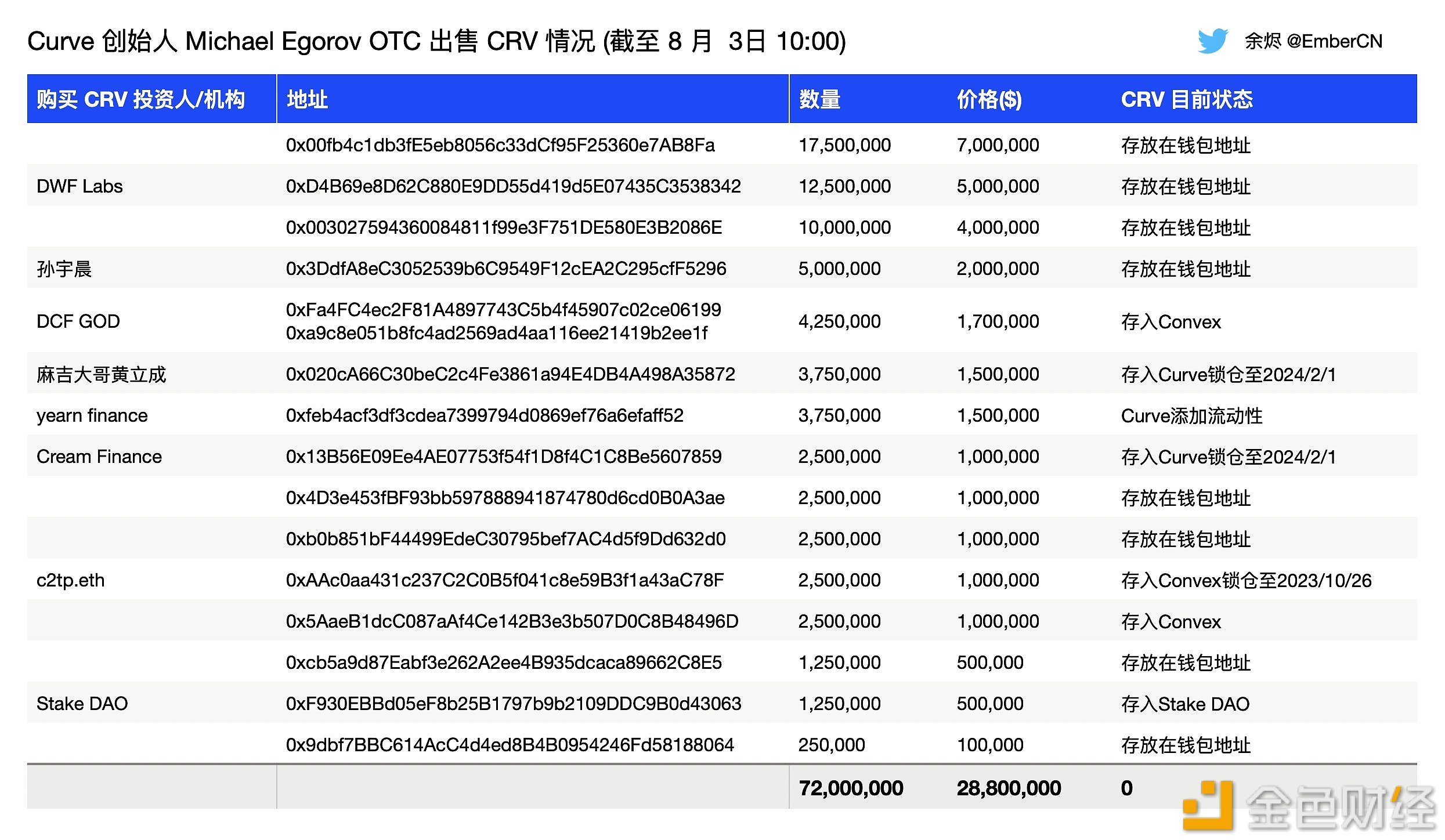The height and width of the screenshot is (840, 1445).
Task: Click the Curve添加流动性 status cell
Action: [1192, 415]
